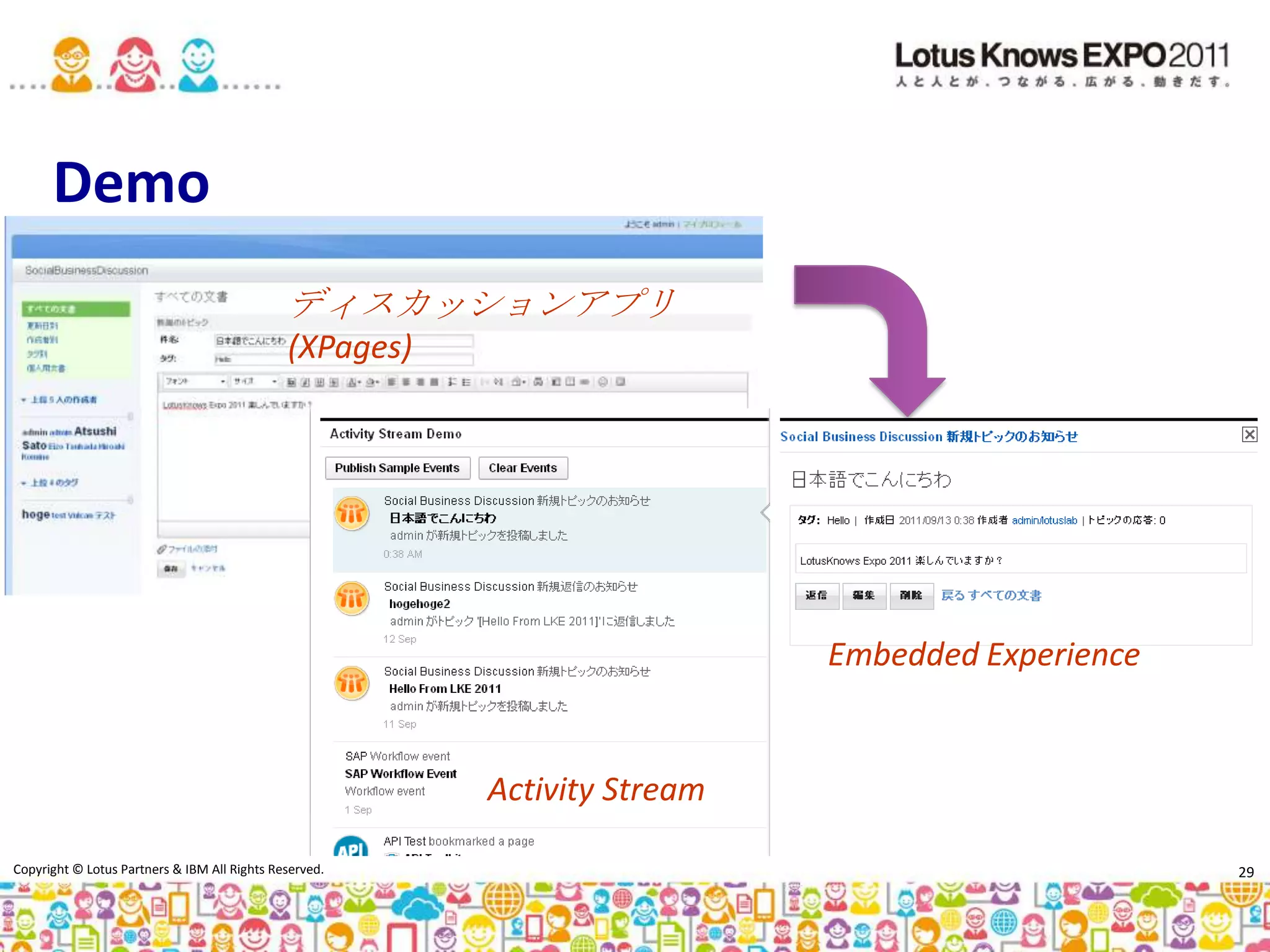Follow the admin/lotuslab author link
Image resolution: width=1270 pixels, height=952 pixels.
coord(1044,521)
